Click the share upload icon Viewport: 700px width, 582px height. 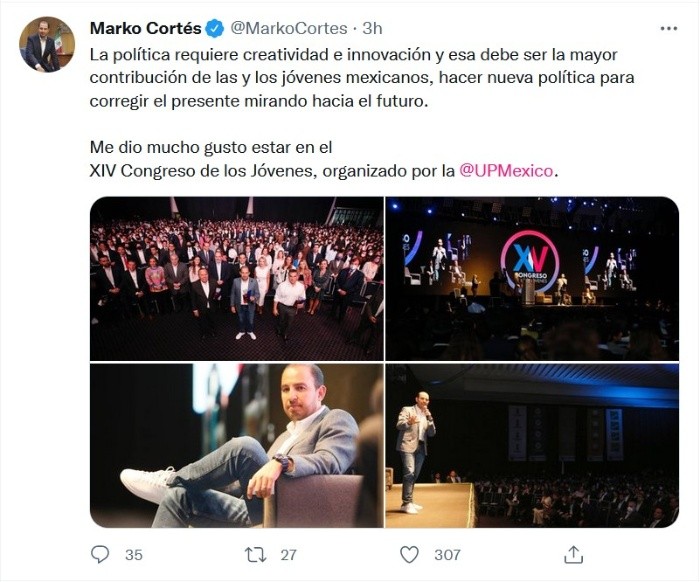573,554
